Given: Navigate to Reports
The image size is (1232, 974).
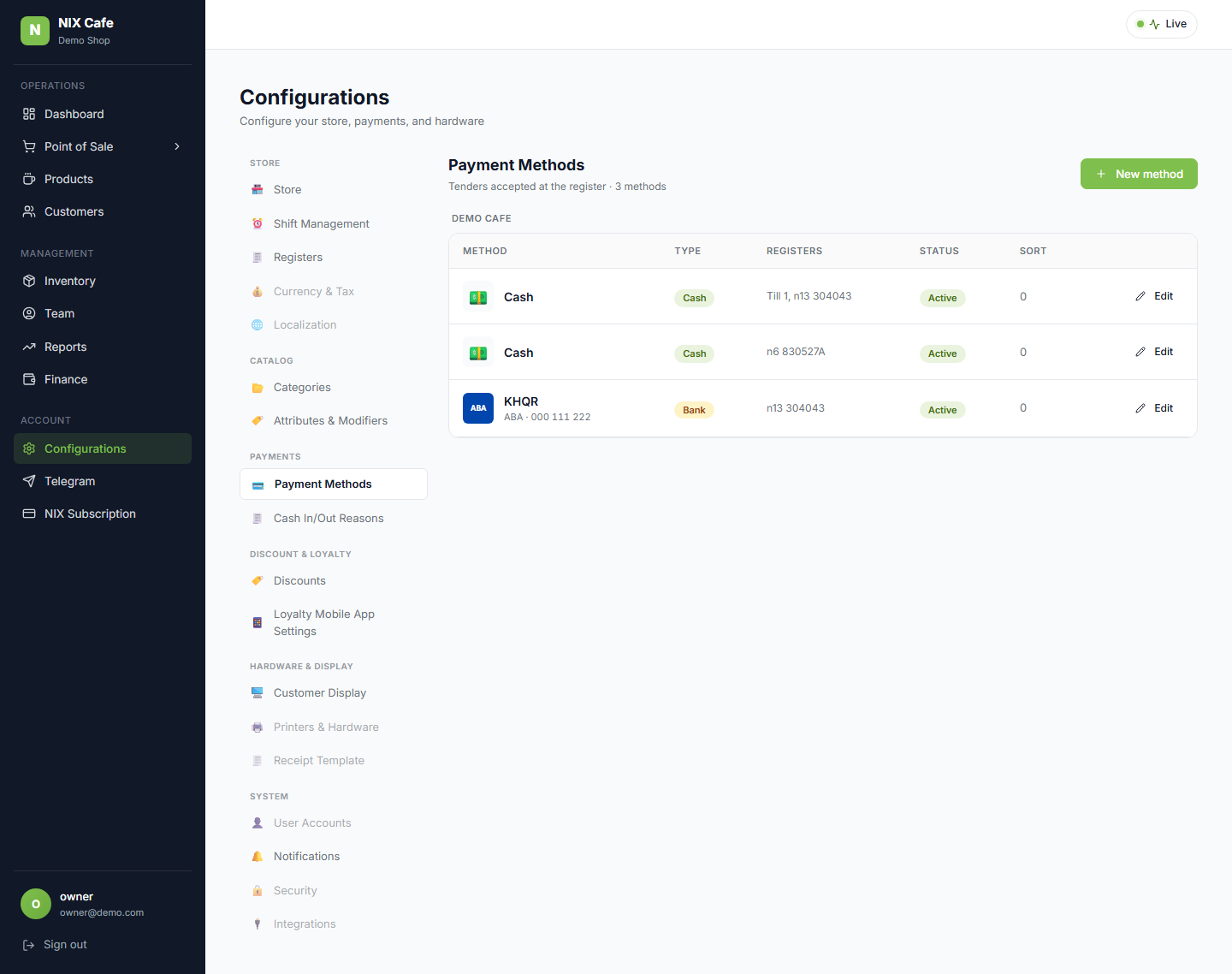Looking at the screenshot, I should pyautogui.click(x=103, y=347).
